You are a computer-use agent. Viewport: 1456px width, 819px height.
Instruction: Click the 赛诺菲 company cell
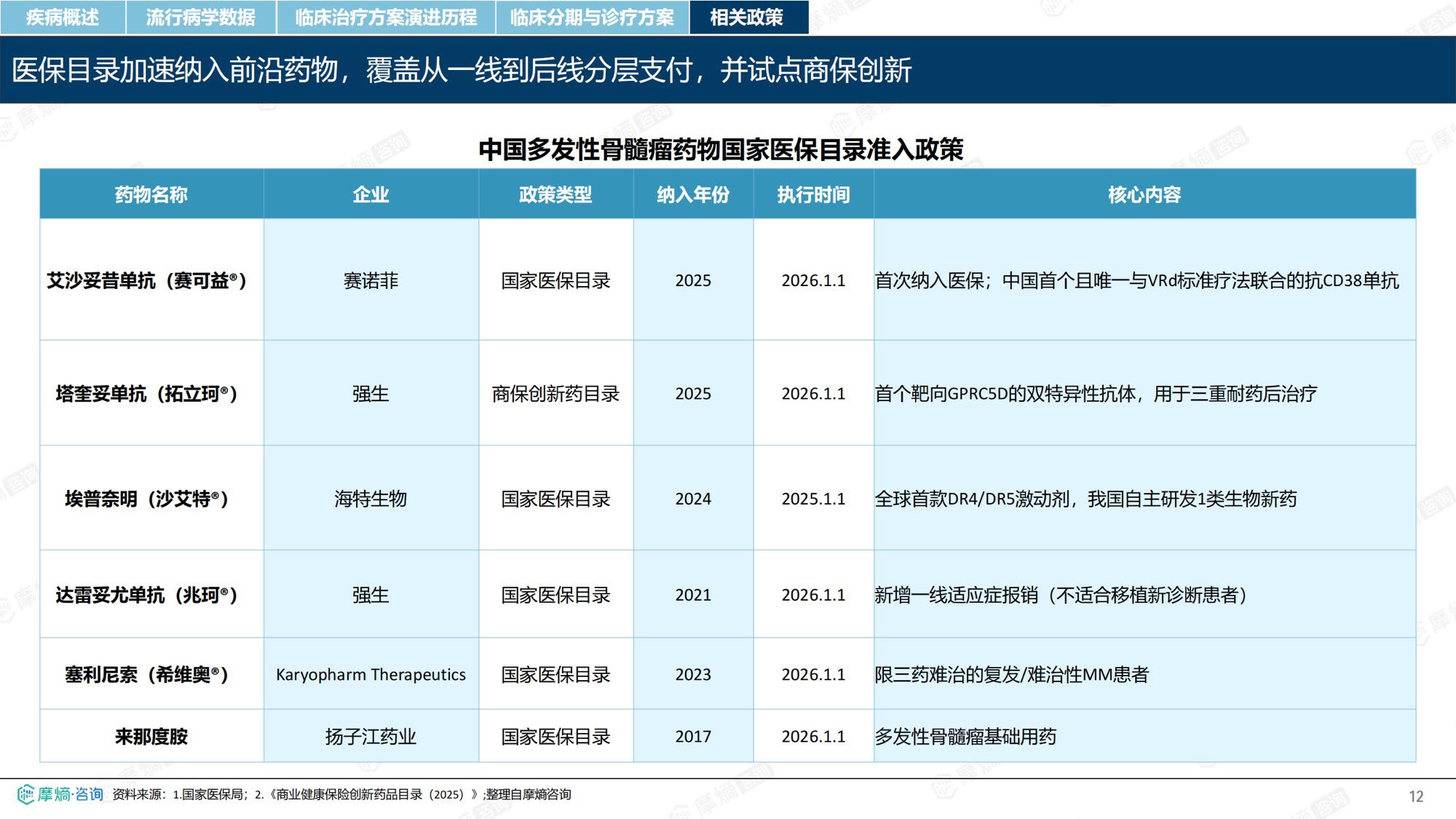(x=371, y=280)
